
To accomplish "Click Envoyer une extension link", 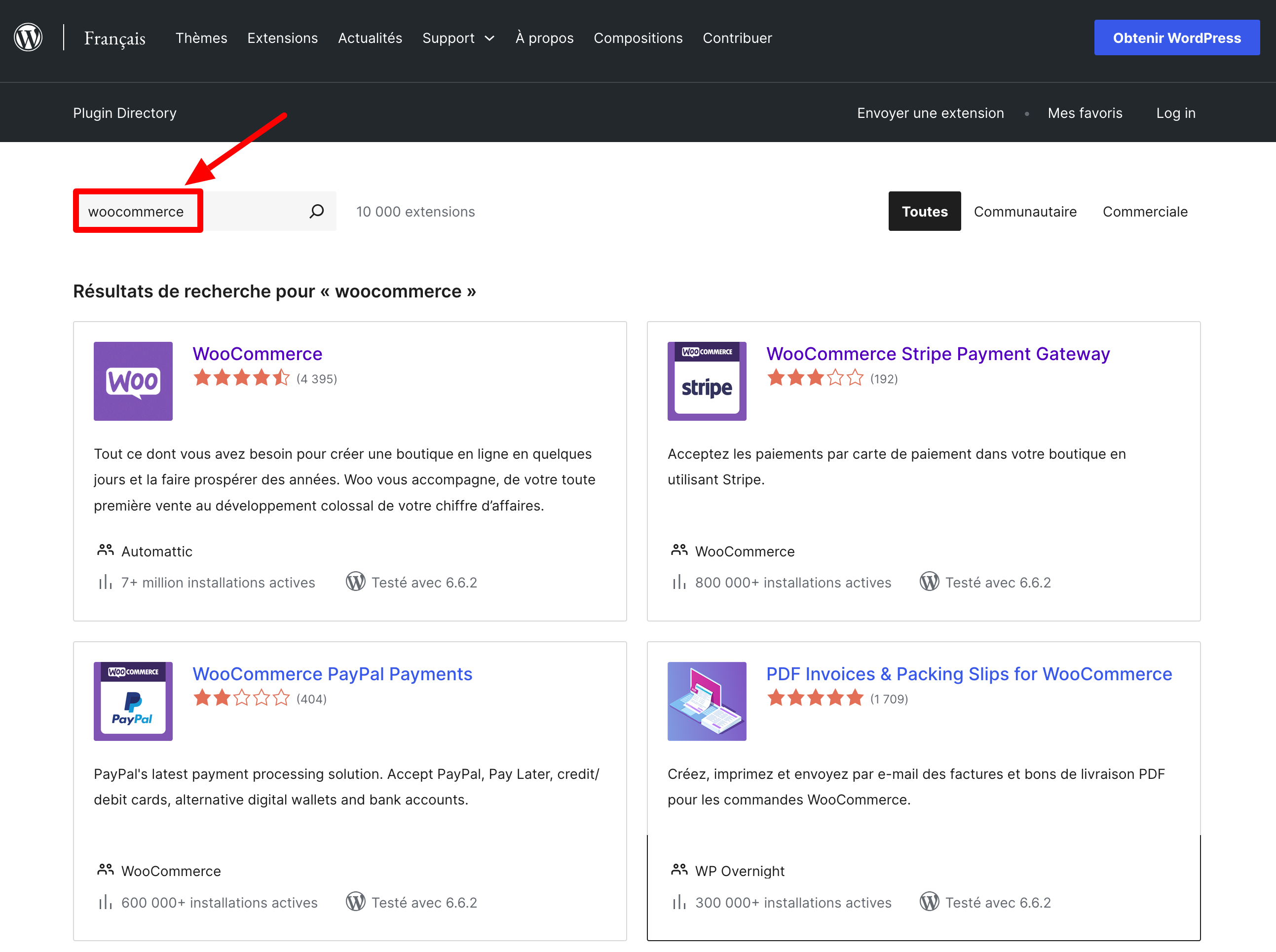I will click(x=930, y=113).
